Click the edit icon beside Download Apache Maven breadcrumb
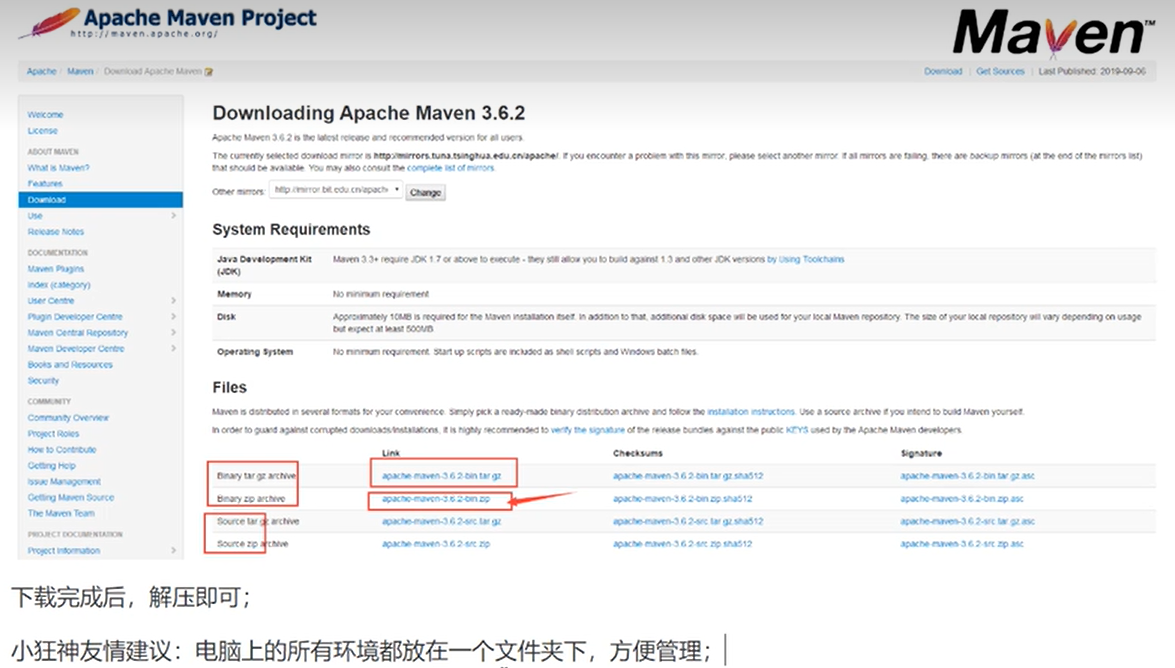1175x668 pixels. pos(209,72)
